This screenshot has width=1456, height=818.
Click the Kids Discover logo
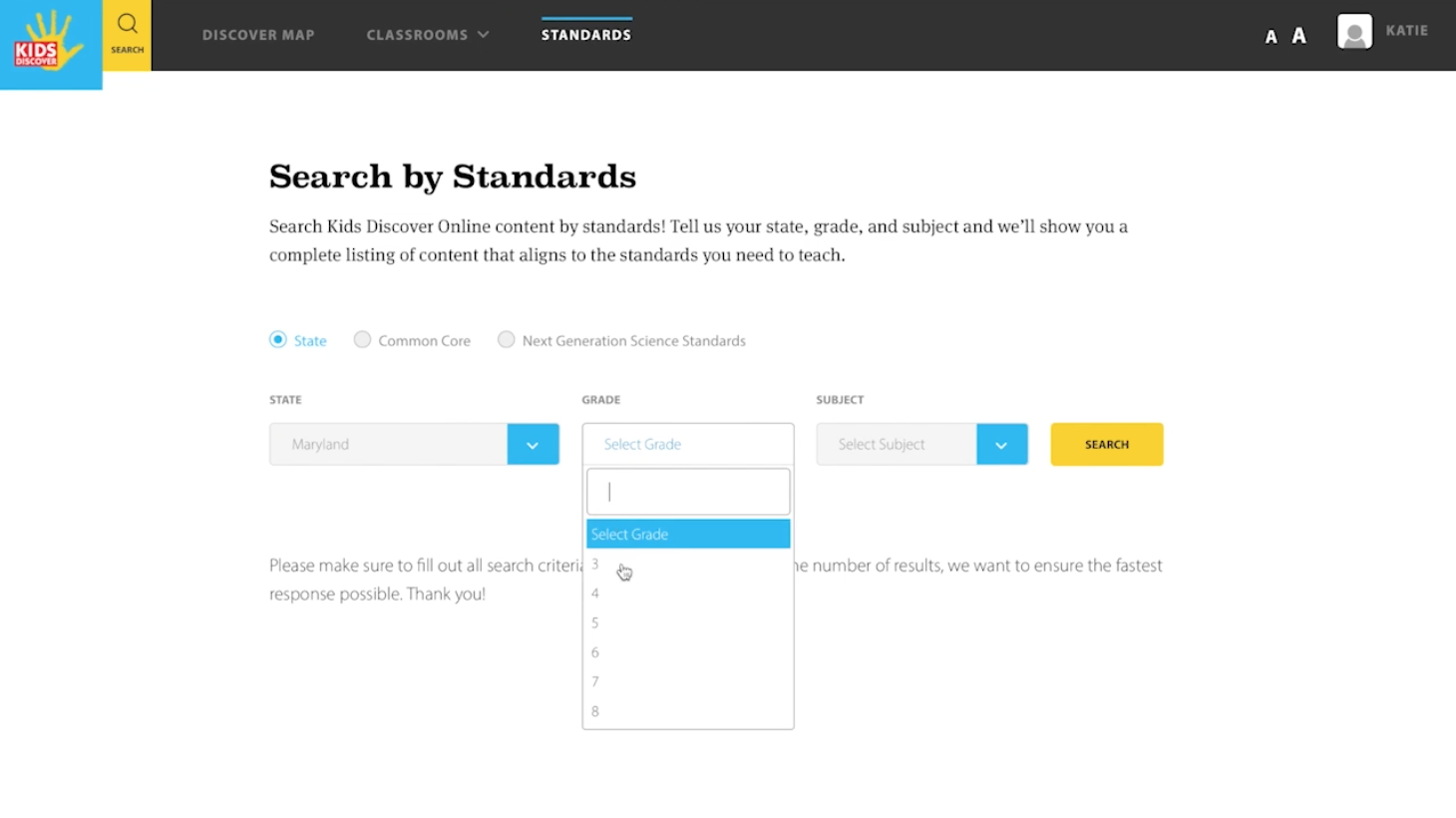[x=50, y=44]
